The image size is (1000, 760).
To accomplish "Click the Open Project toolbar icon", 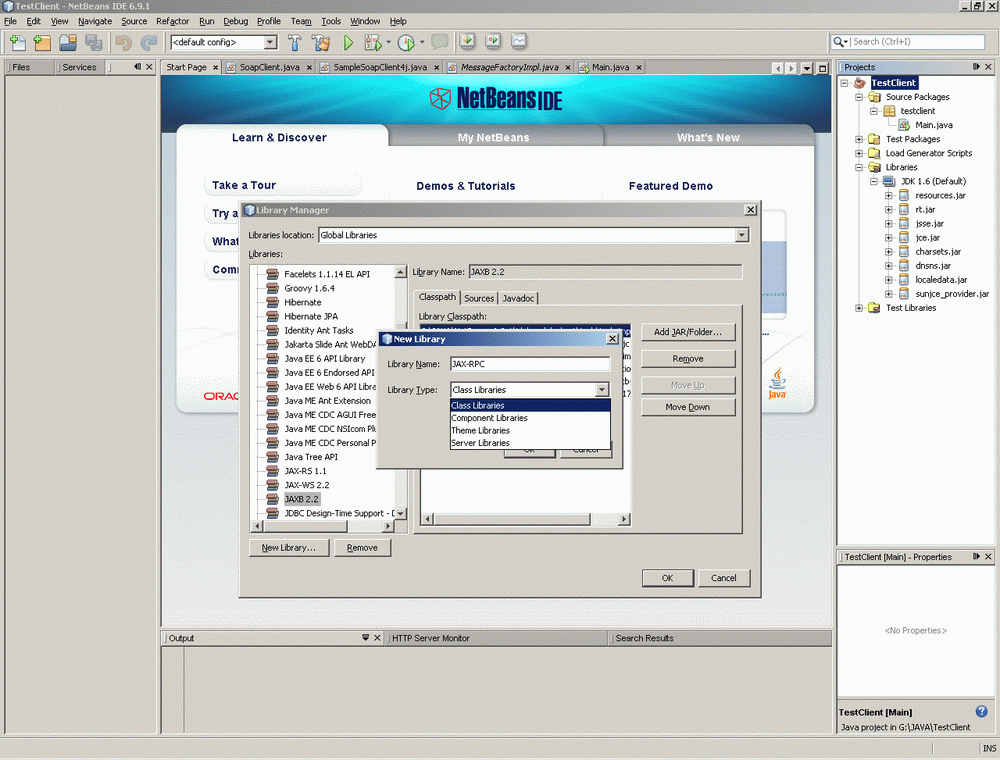I will tap(68, 43).
